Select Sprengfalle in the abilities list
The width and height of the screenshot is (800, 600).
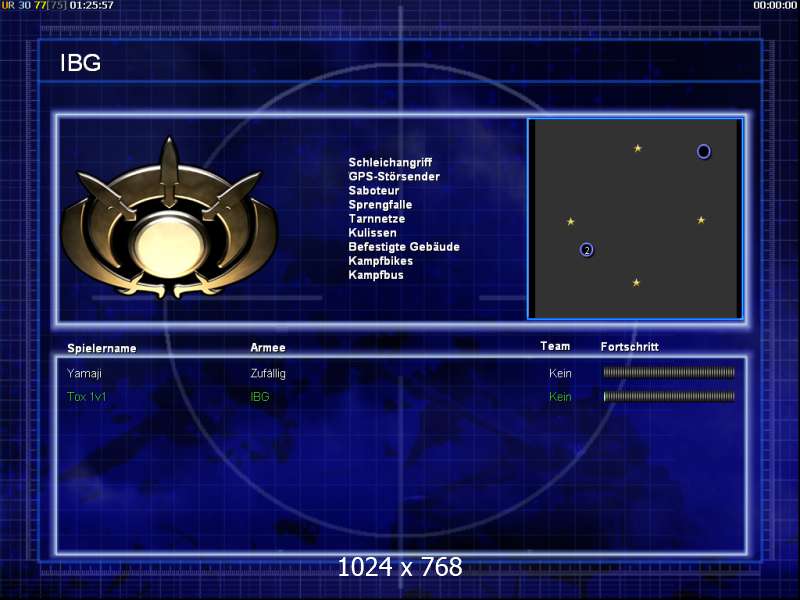click(380, 205)
